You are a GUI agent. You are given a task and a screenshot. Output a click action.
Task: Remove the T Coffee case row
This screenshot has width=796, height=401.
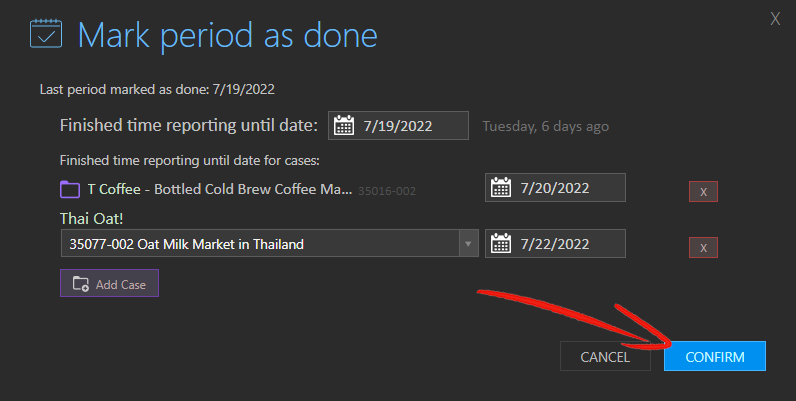(x=703, y=191)
